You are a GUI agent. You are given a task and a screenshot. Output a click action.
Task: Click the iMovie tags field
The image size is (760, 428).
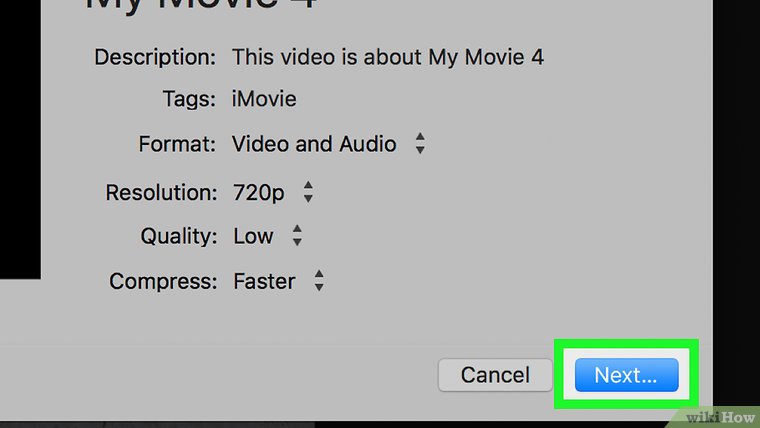click(264, 99)
